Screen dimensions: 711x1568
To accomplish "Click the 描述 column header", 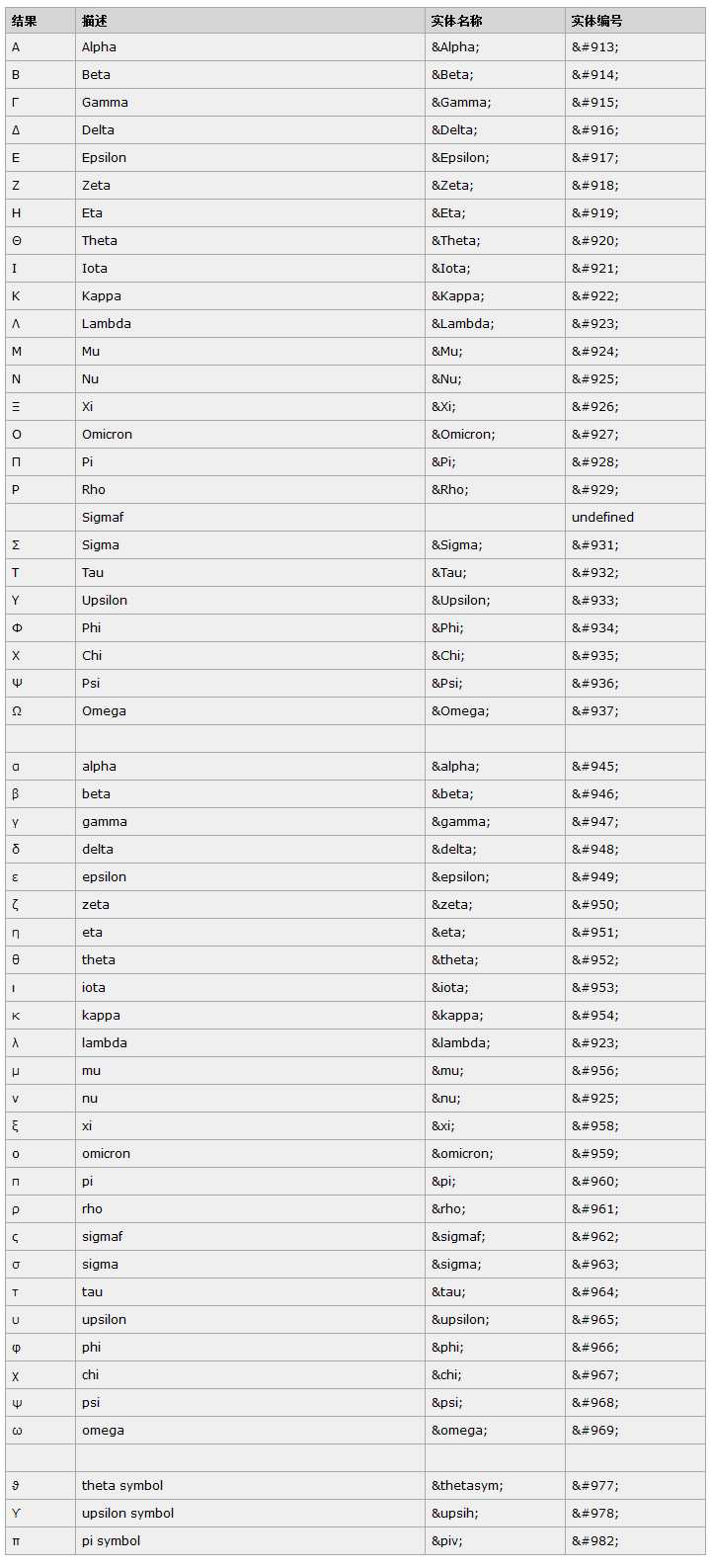I will pyautogui.click(x=95, y=20).
